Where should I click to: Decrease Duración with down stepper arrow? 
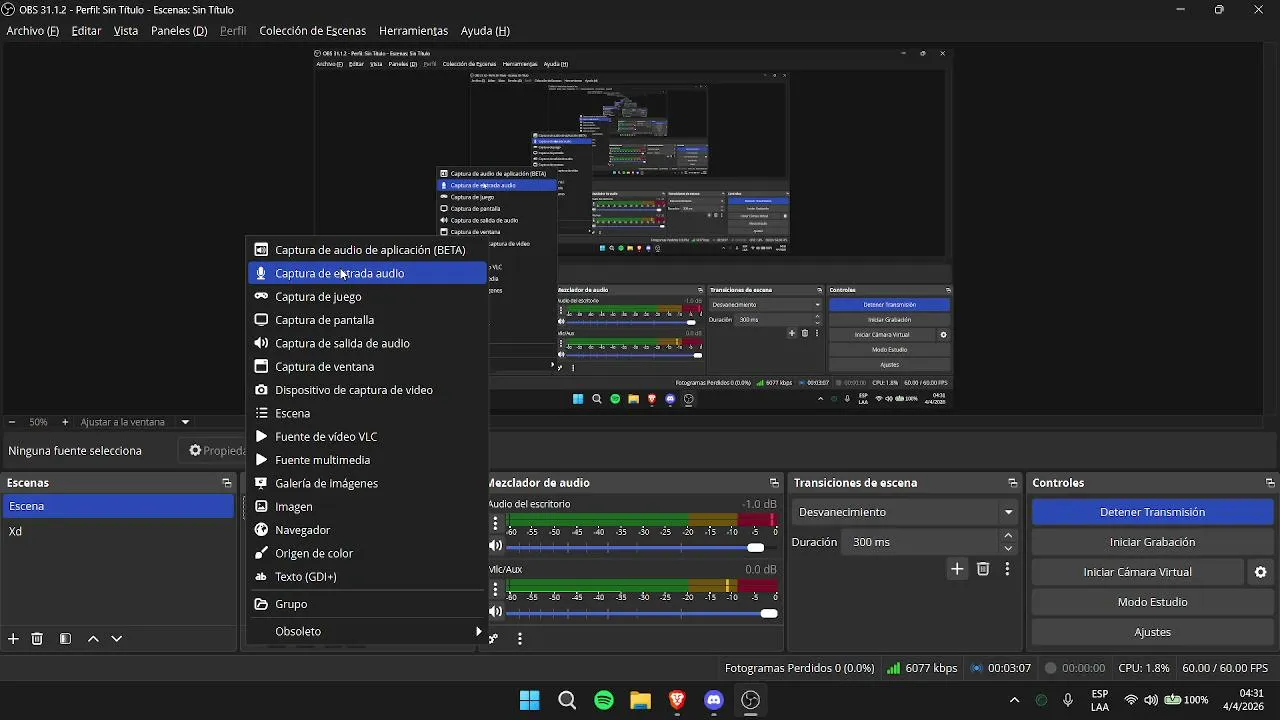[1008, 548]
